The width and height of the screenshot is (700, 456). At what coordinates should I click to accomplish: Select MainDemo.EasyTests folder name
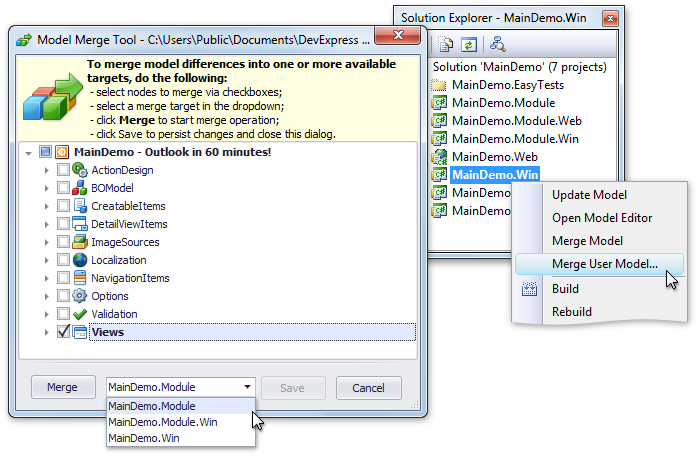[508, 85]
